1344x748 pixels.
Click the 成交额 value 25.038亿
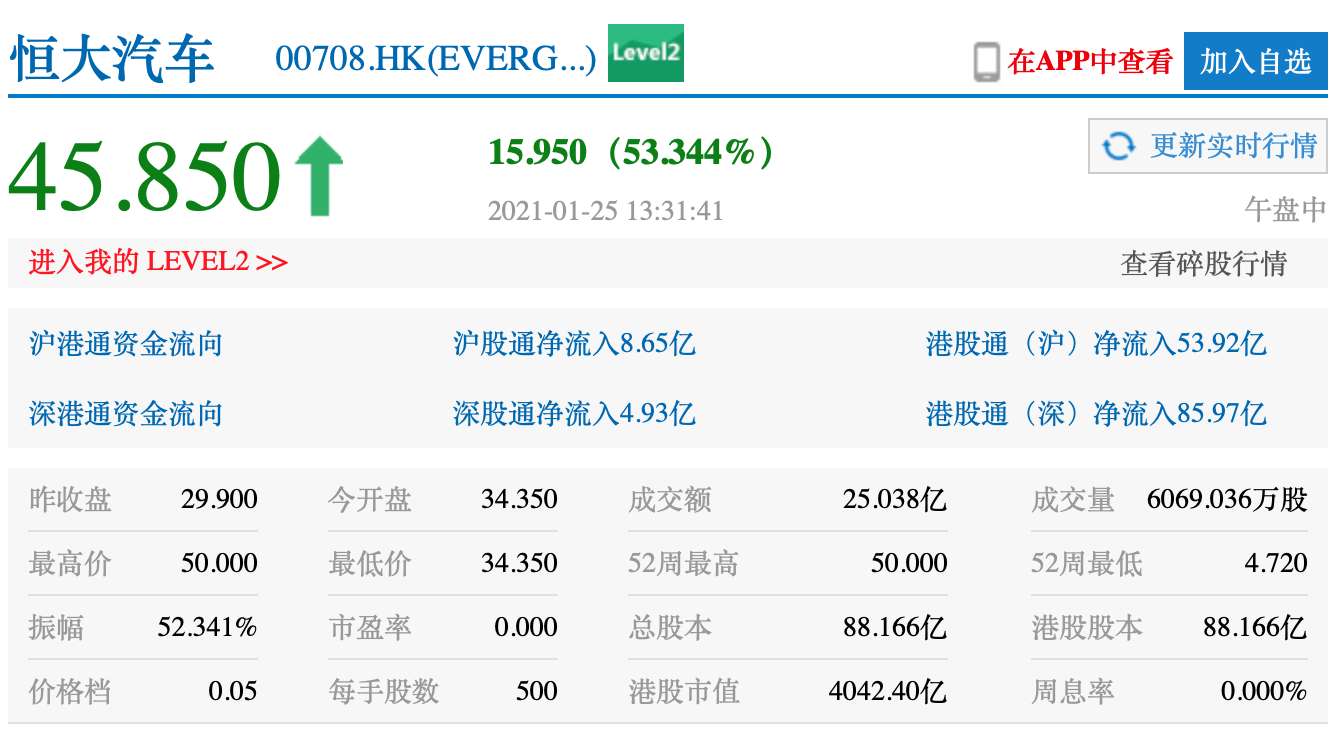pos(895,499)
